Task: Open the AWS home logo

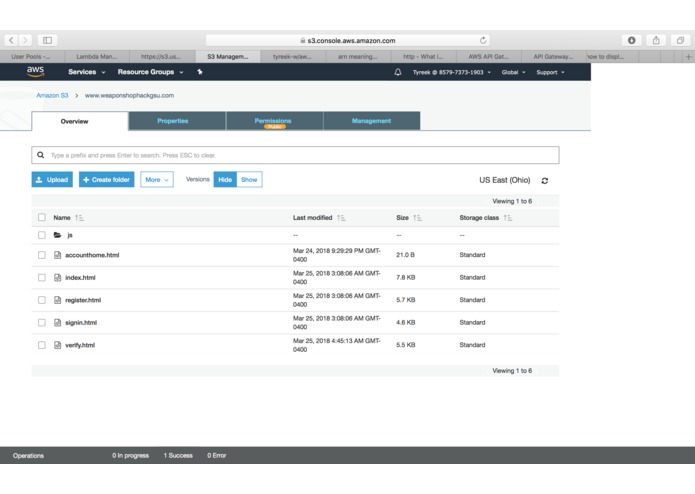Action: click(x=35, y=71)
